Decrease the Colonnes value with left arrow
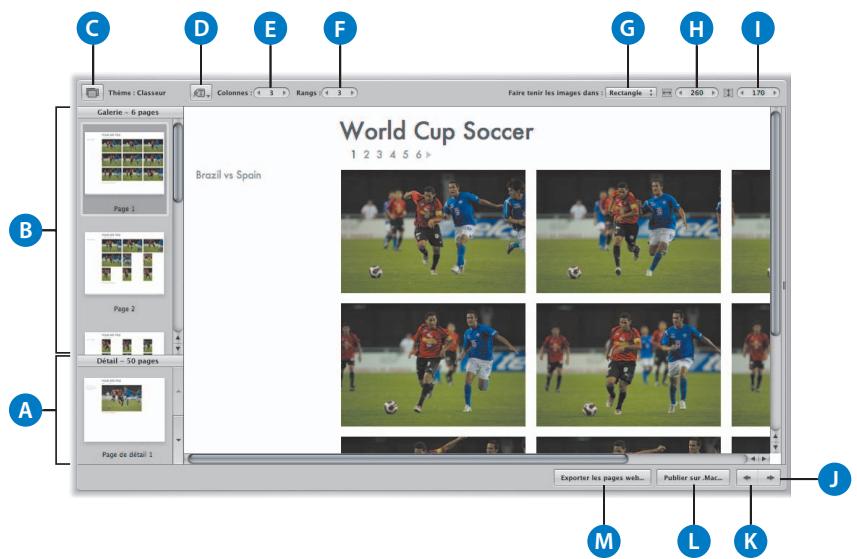Screen dimensions: 857x559 coord(259,93)
